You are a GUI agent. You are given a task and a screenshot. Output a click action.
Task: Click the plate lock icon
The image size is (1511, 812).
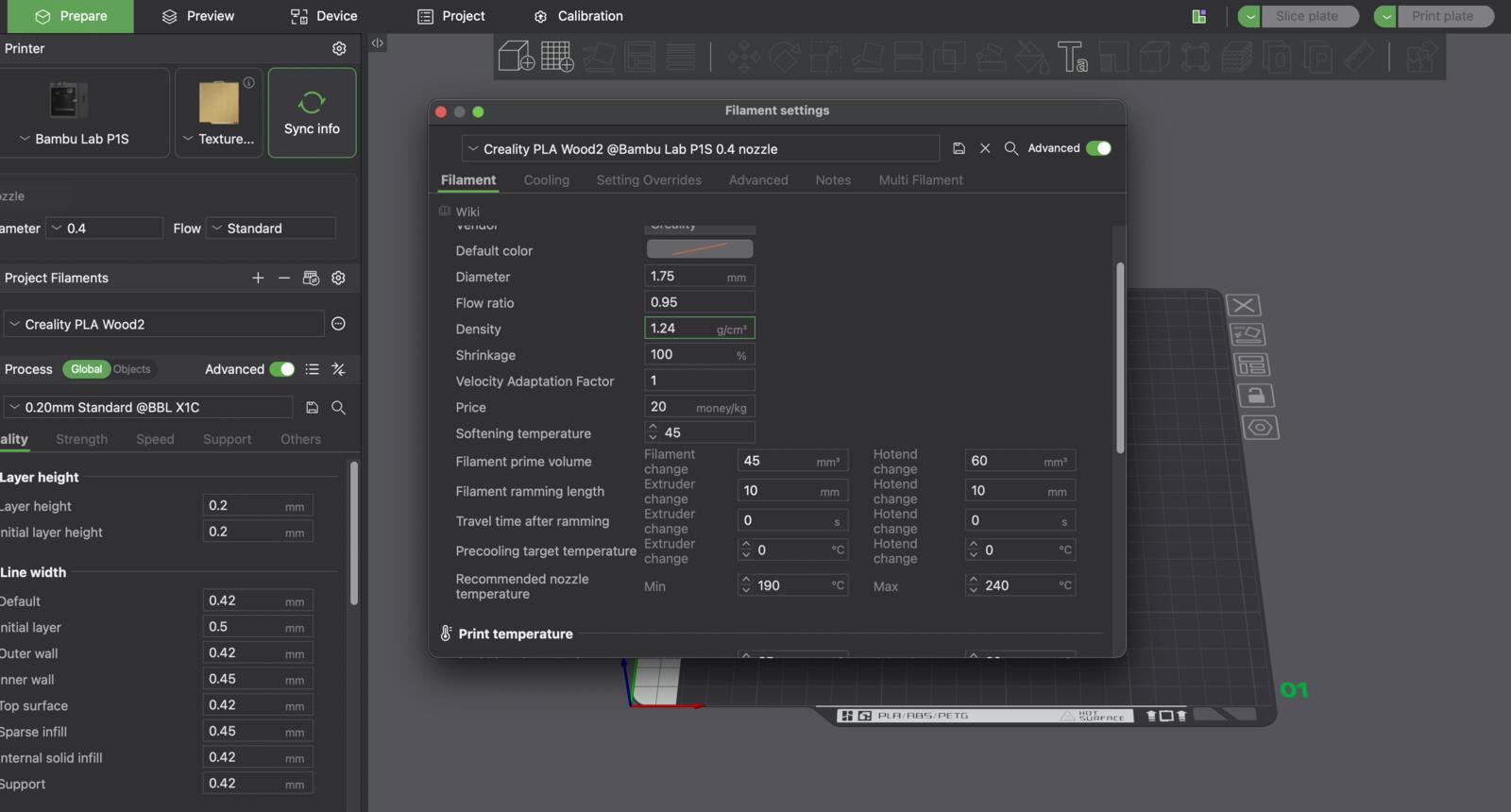coord(1255,395)
